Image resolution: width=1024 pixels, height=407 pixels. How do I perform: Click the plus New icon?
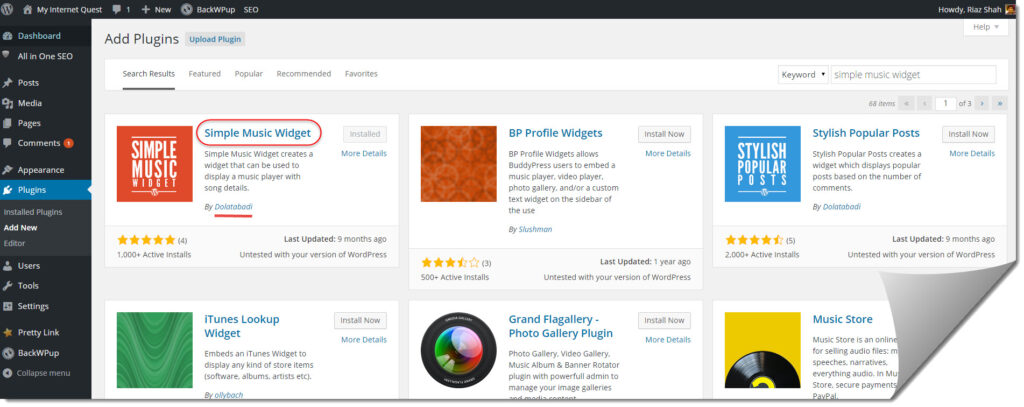pyautogui.click(x=146, y=10)
